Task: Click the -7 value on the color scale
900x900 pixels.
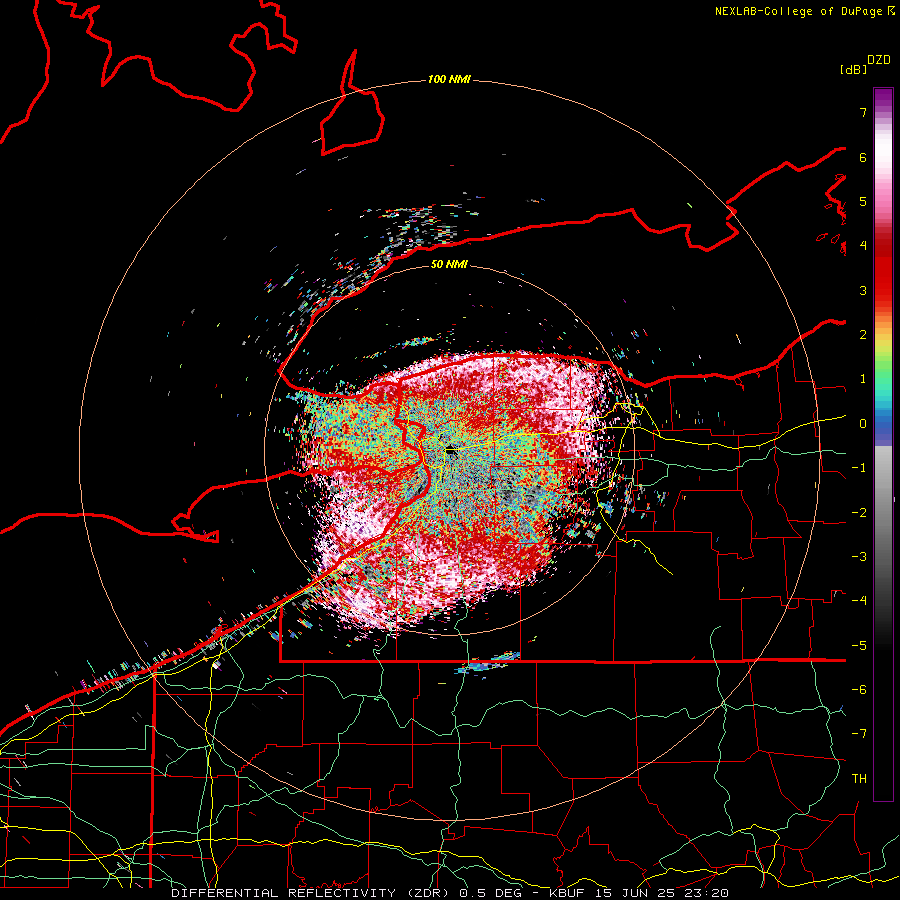Action: [859, 734]
